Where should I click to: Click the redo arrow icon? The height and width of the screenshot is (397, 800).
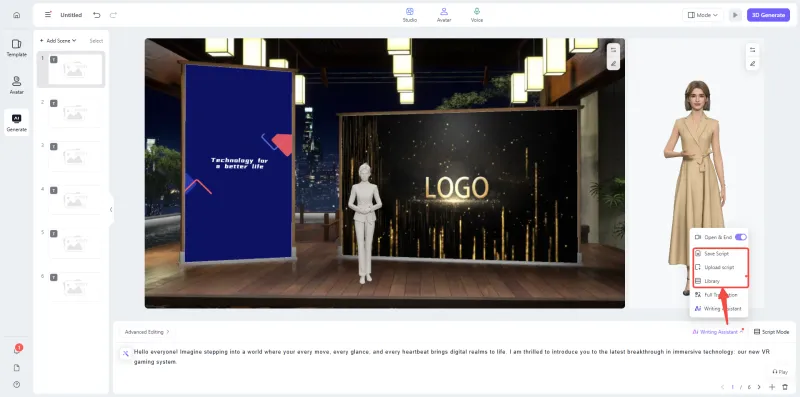point(113,15)
